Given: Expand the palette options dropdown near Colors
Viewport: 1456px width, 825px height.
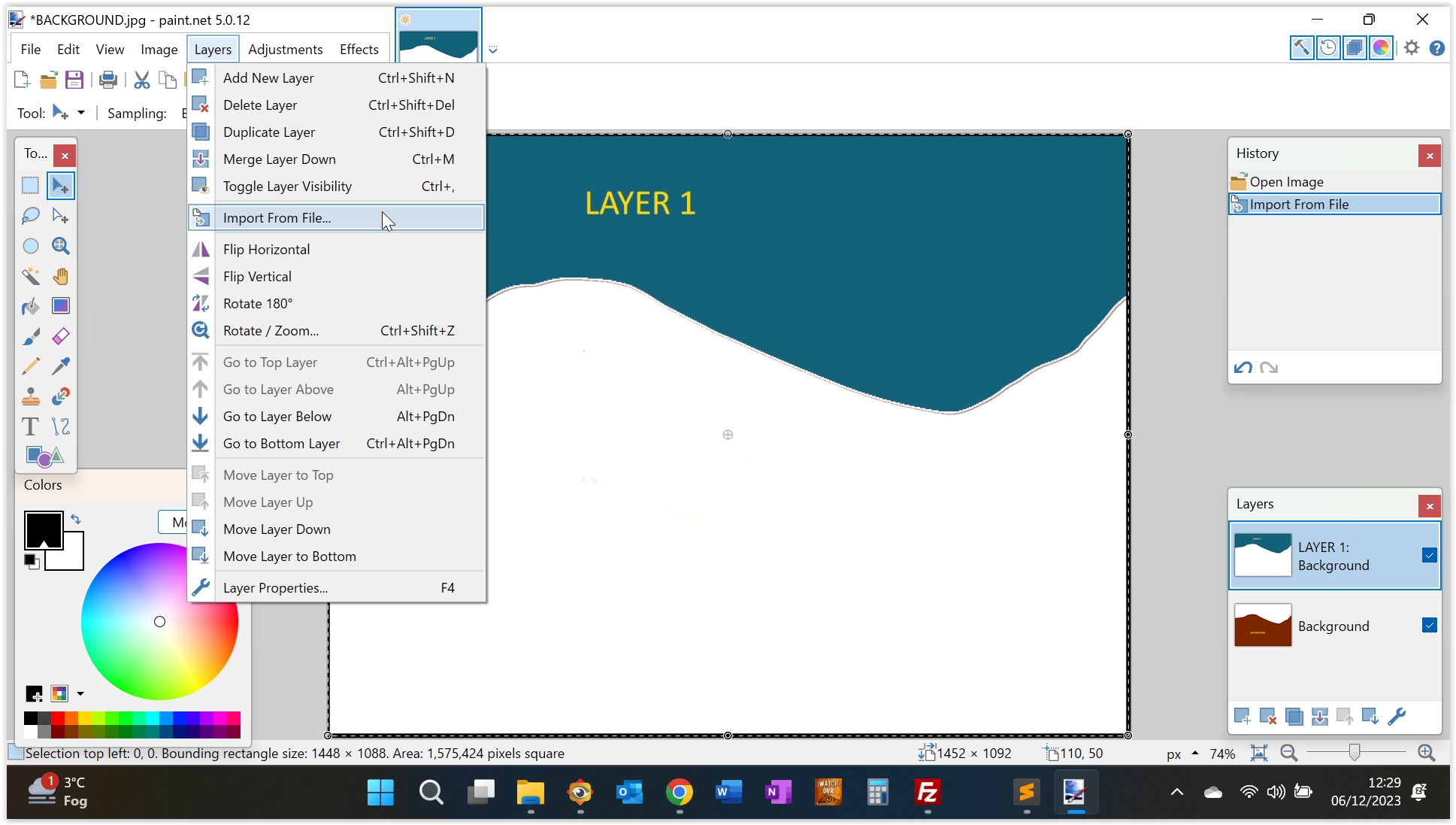Looking at the screenshot, I should pos(80,693).
